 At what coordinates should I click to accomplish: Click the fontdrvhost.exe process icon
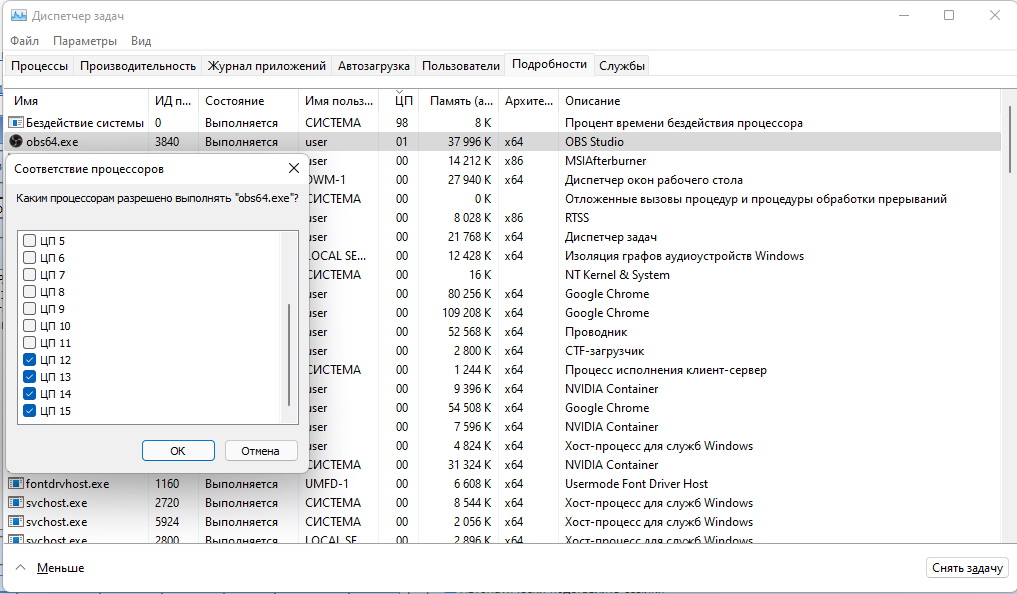16,484
